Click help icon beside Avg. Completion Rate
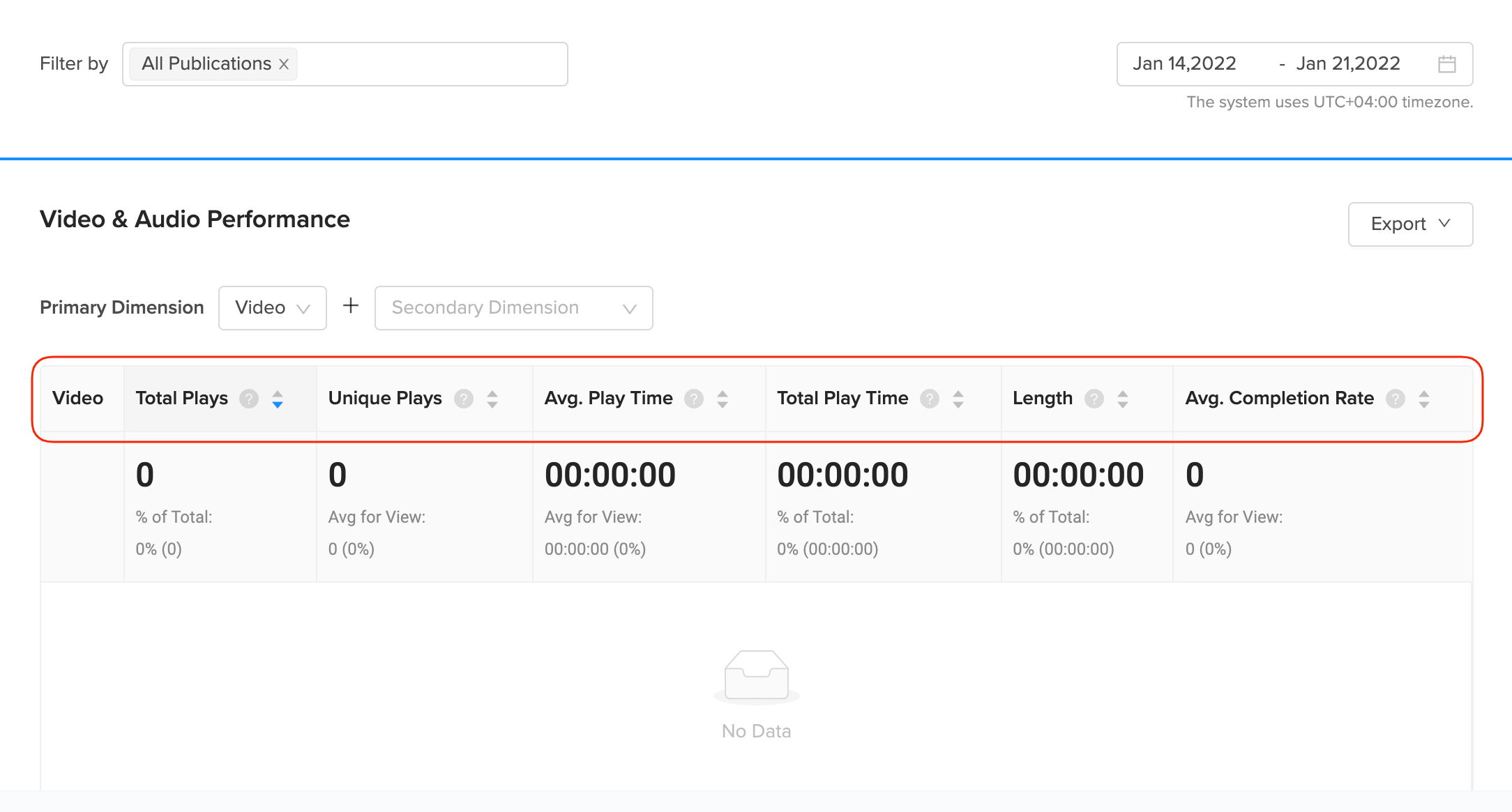Image resolution: width=1512 pixels, height=812 pixels. 1396,399
